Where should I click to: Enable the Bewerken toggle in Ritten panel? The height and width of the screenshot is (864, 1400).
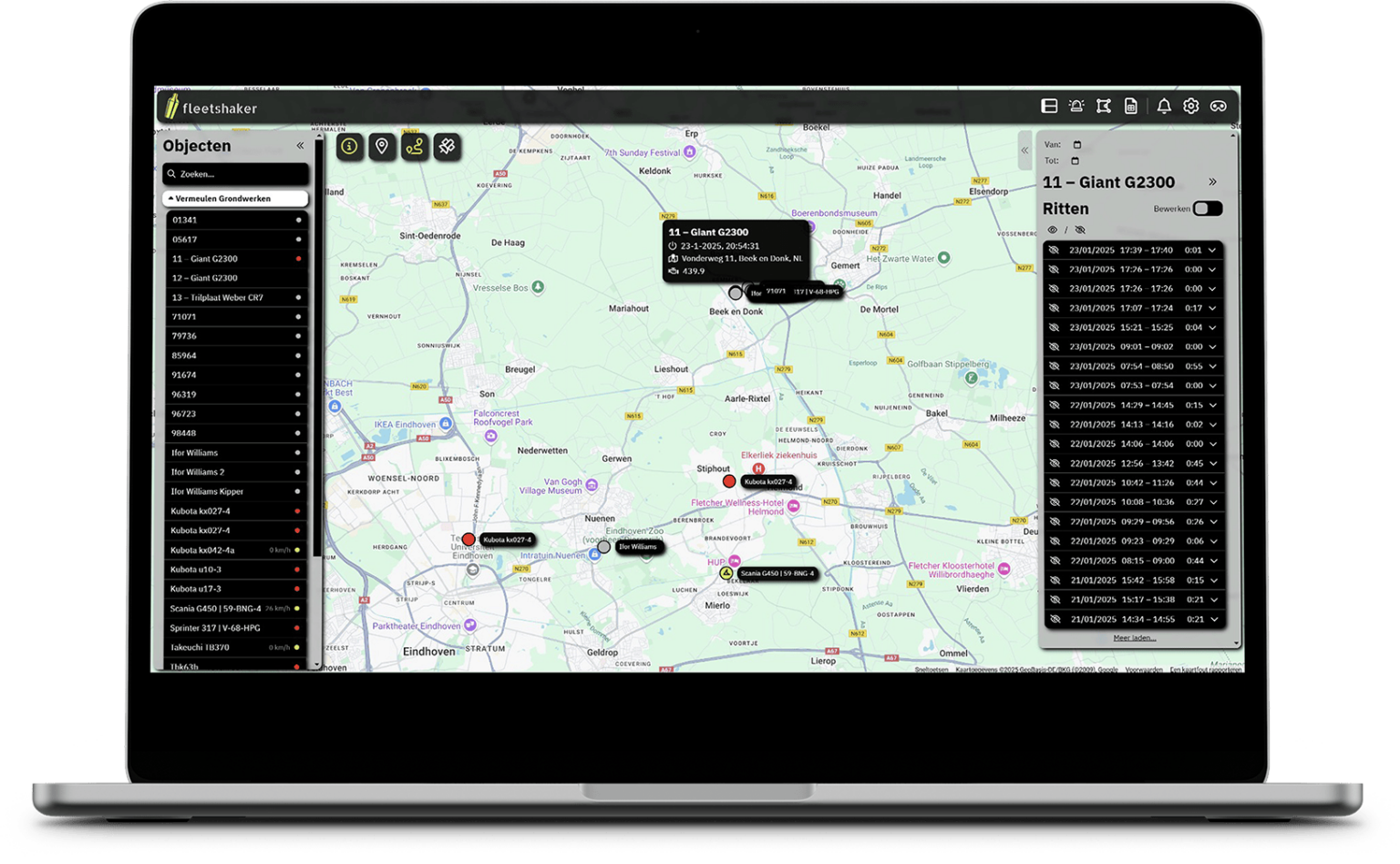1208,209
